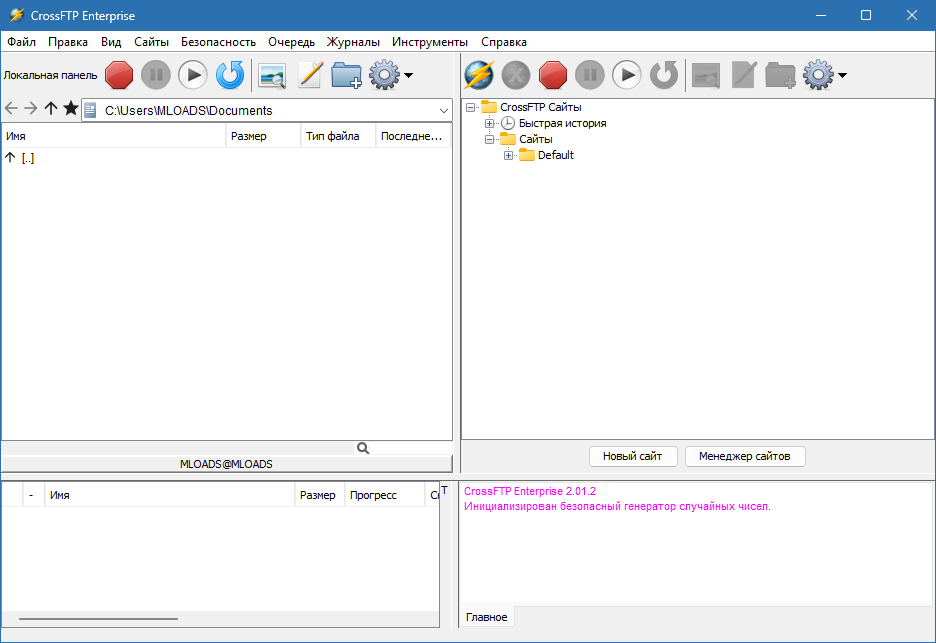This screenshot has height=643, width=936.
Task: Open local panel gear settings
Action: pos(384,75)
